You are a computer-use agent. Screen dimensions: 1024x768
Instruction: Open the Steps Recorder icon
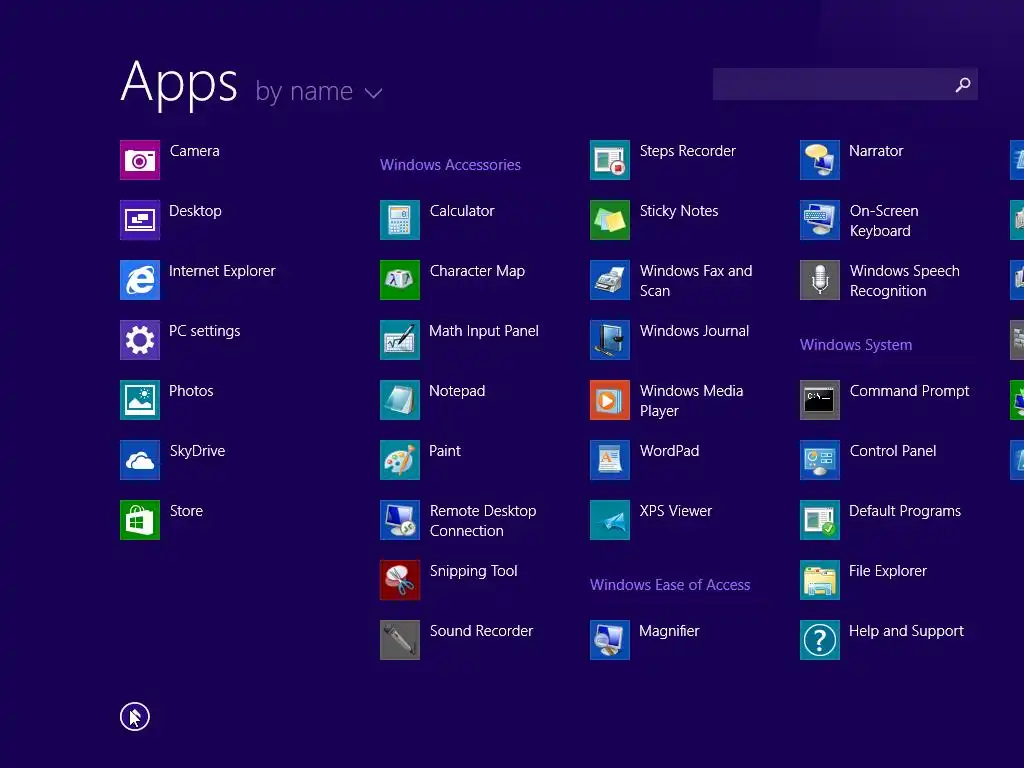(x=610, y=160)
